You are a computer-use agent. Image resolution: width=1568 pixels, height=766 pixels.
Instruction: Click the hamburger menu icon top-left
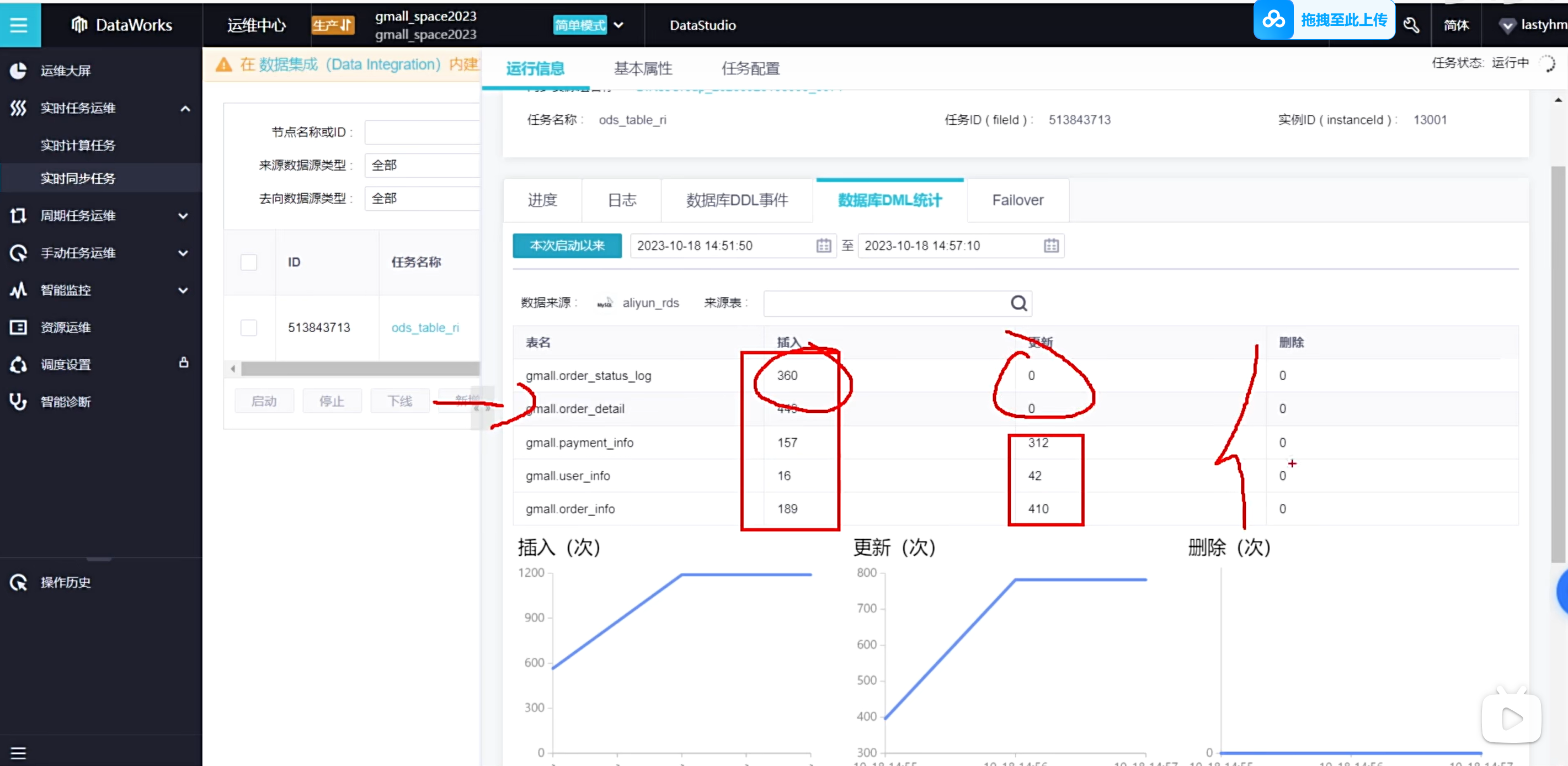(x=19, y=24)
